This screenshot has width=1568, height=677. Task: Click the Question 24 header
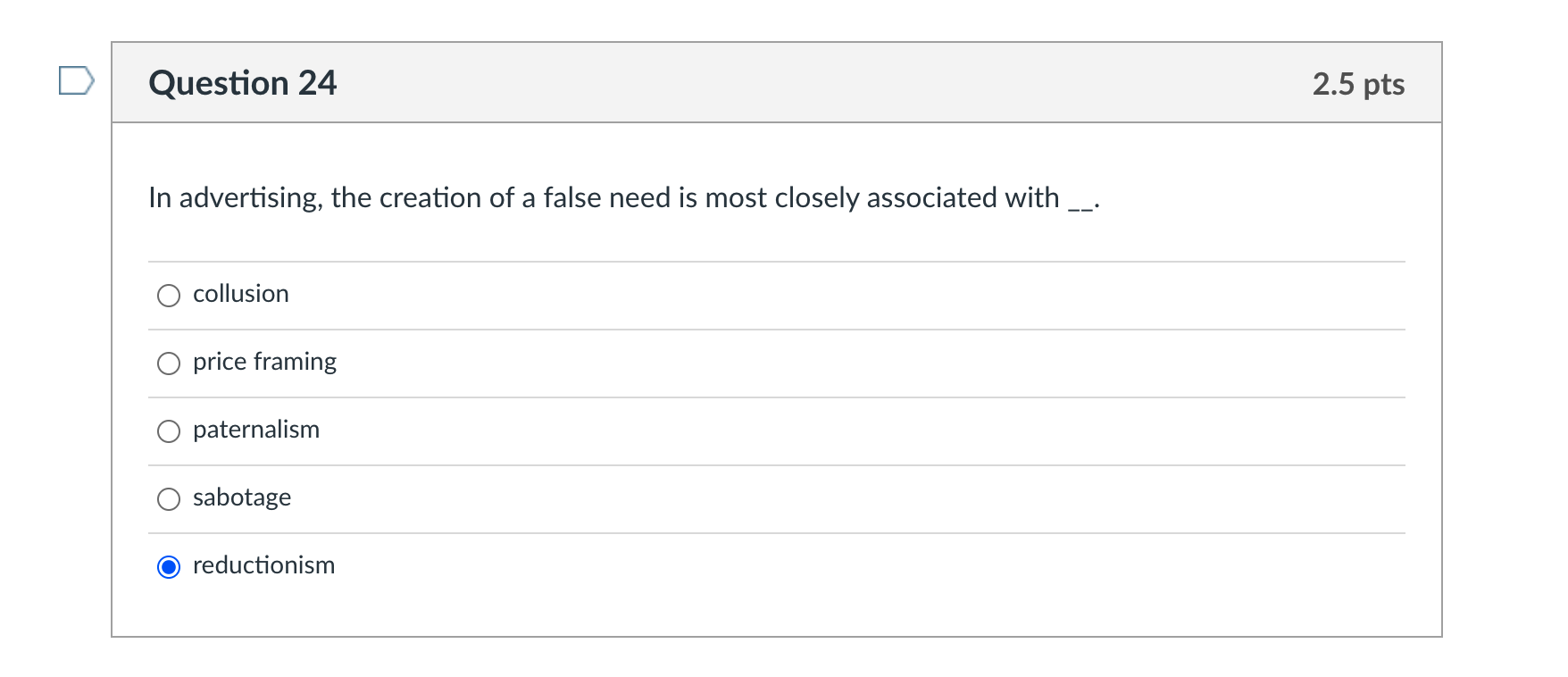(243, 82)
